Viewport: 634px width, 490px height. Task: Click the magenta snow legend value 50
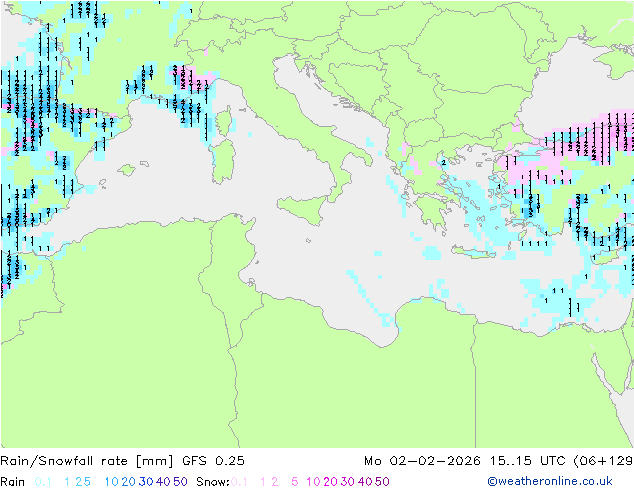(382, 482)
